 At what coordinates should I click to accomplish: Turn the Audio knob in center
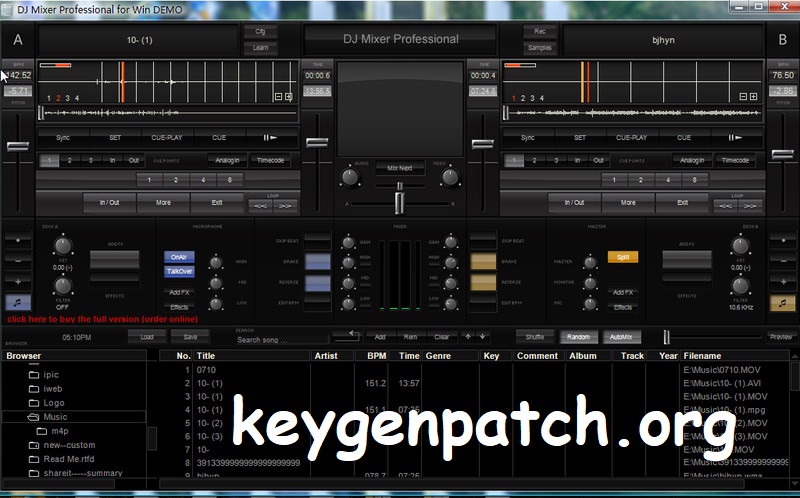[349, 177]
